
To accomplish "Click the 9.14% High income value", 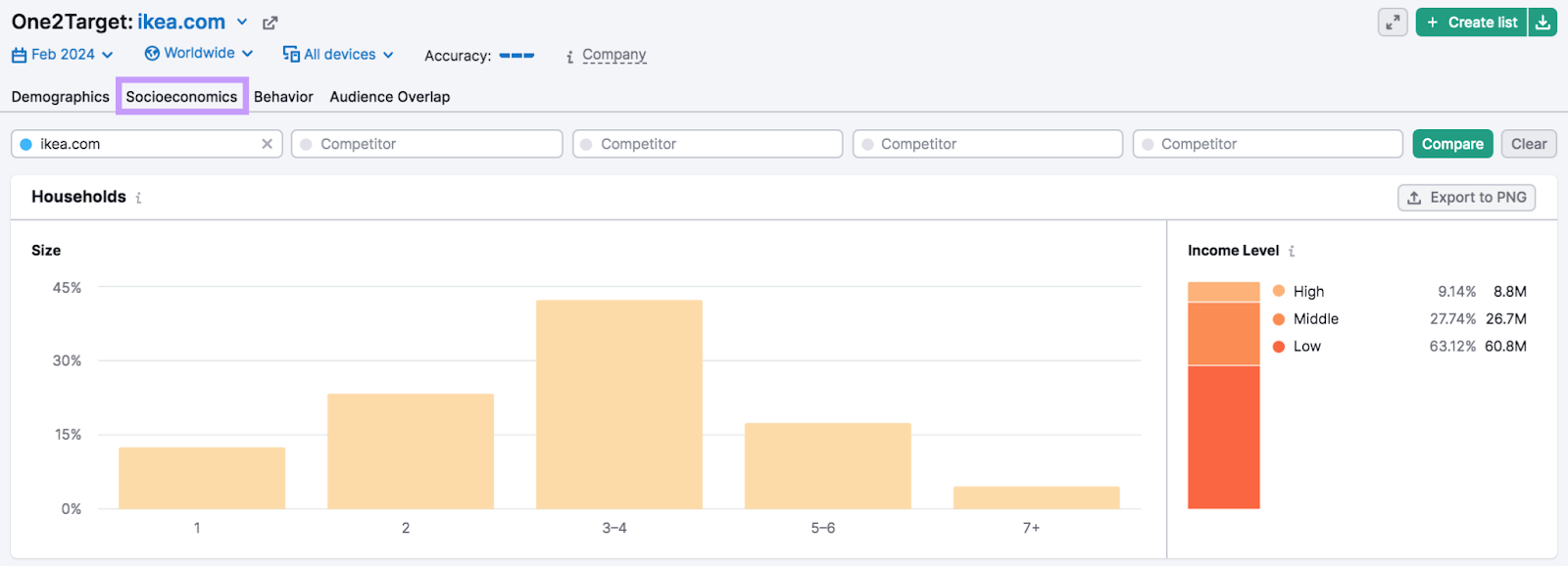I will tap(1456, 291).
